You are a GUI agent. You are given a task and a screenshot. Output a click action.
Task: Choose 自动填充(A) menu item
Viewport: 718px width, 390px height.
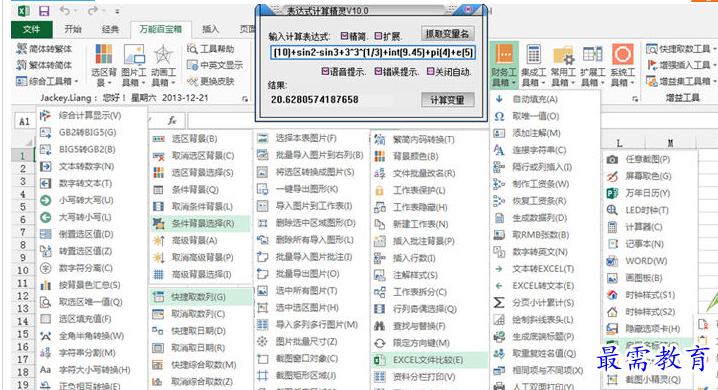tap(526, 99)
